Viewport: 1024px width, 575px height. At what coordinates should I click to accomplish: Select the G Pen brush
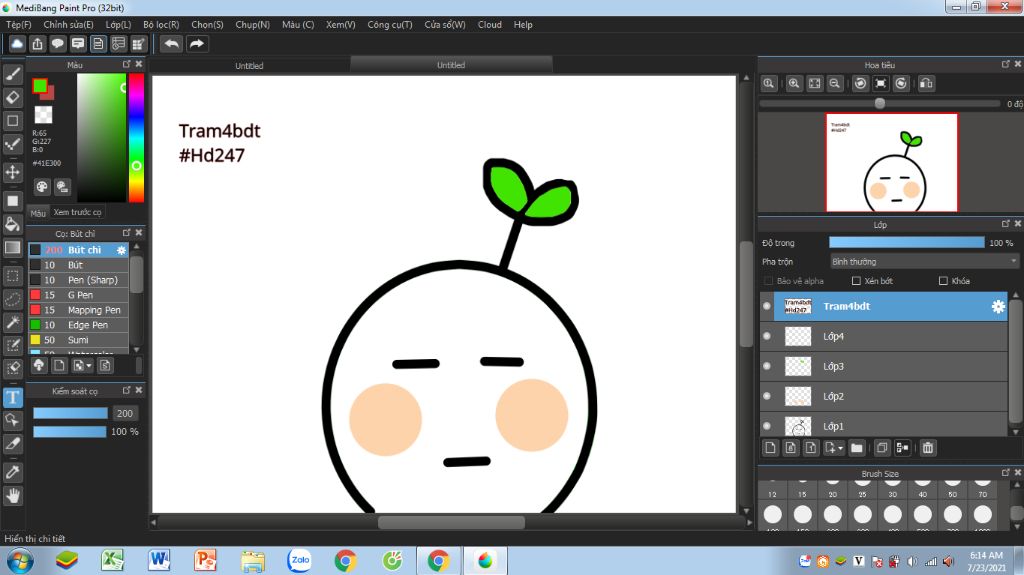pos(78,295)
